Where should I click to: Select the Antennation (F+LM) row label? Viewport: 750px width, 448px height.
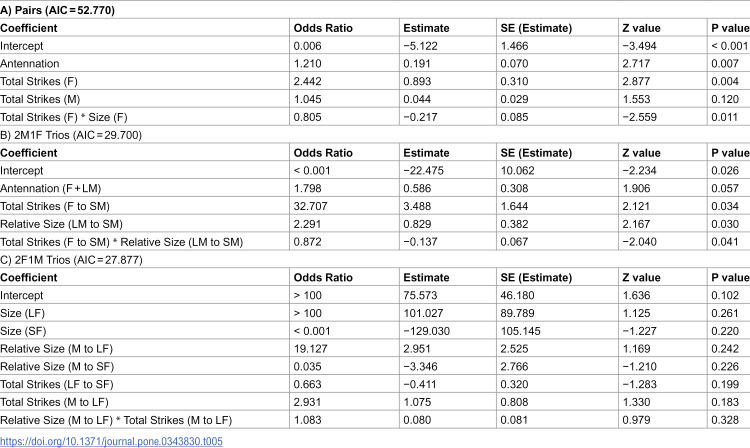pos(51,188)
